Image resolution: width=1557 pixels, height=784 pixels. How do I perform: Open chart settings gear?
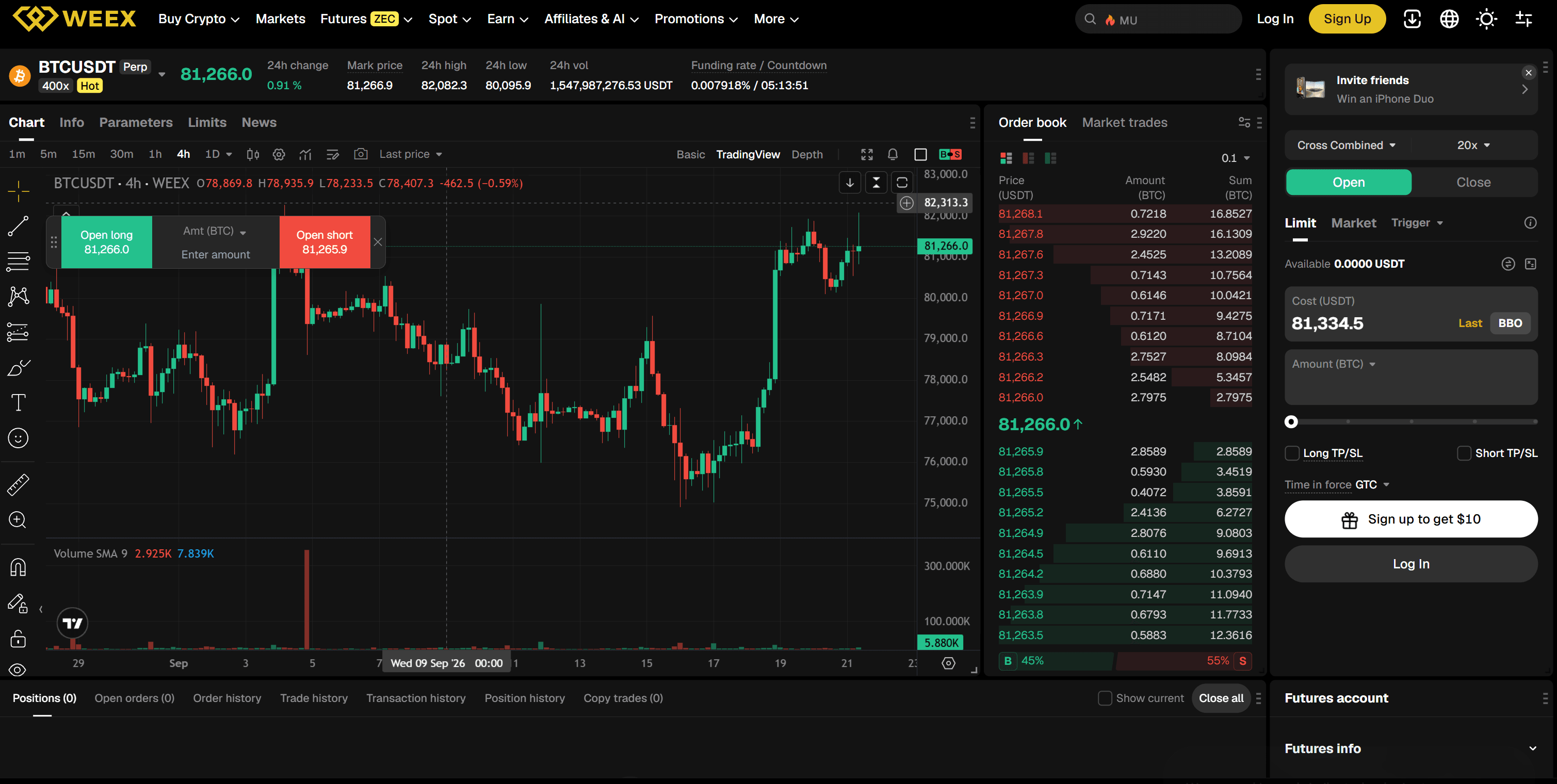pos(279,155)
